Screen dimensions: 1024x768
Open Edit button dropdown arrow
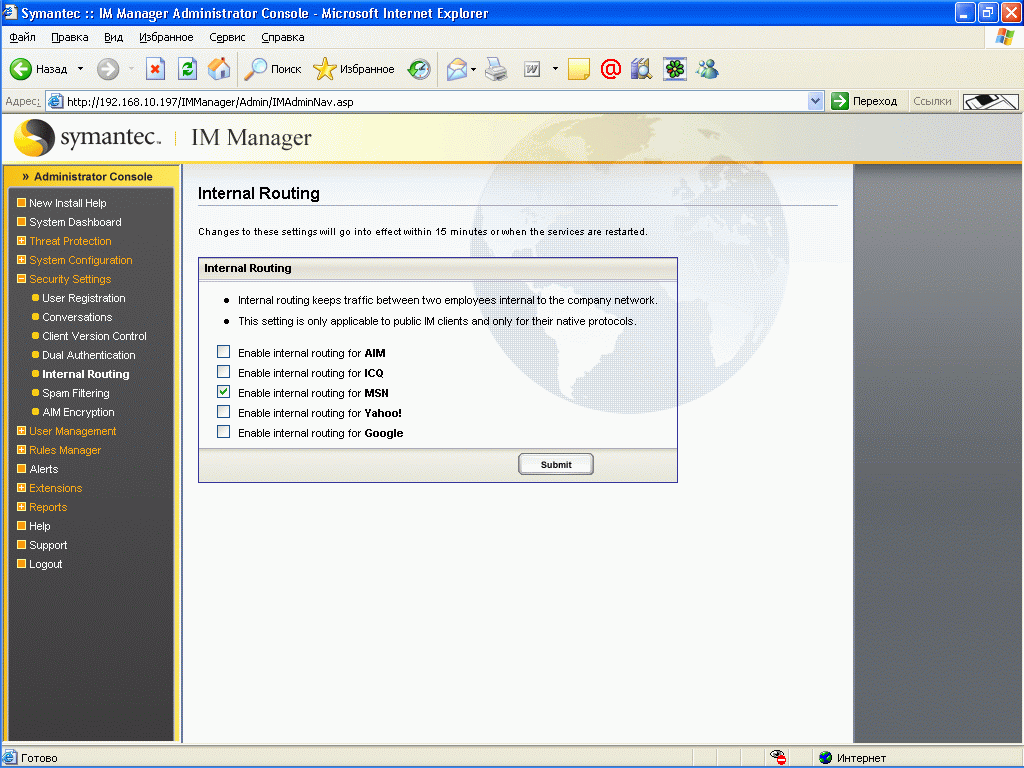[555, 69]
